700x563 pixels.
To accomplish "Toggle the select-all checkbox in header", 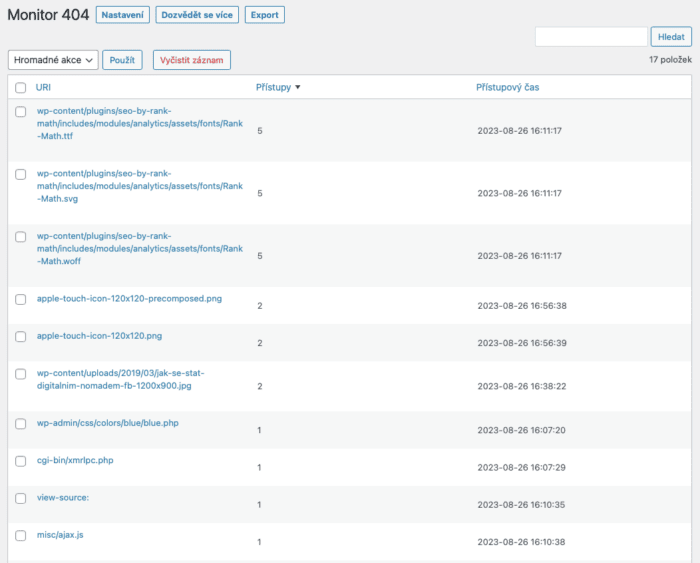I will [21, 88].
